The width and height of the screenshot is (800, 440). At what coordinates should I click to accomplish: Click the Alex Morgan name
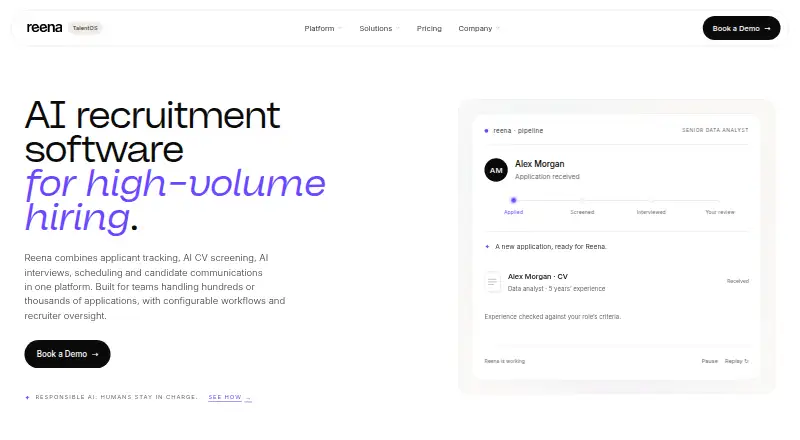pos(539,164)
